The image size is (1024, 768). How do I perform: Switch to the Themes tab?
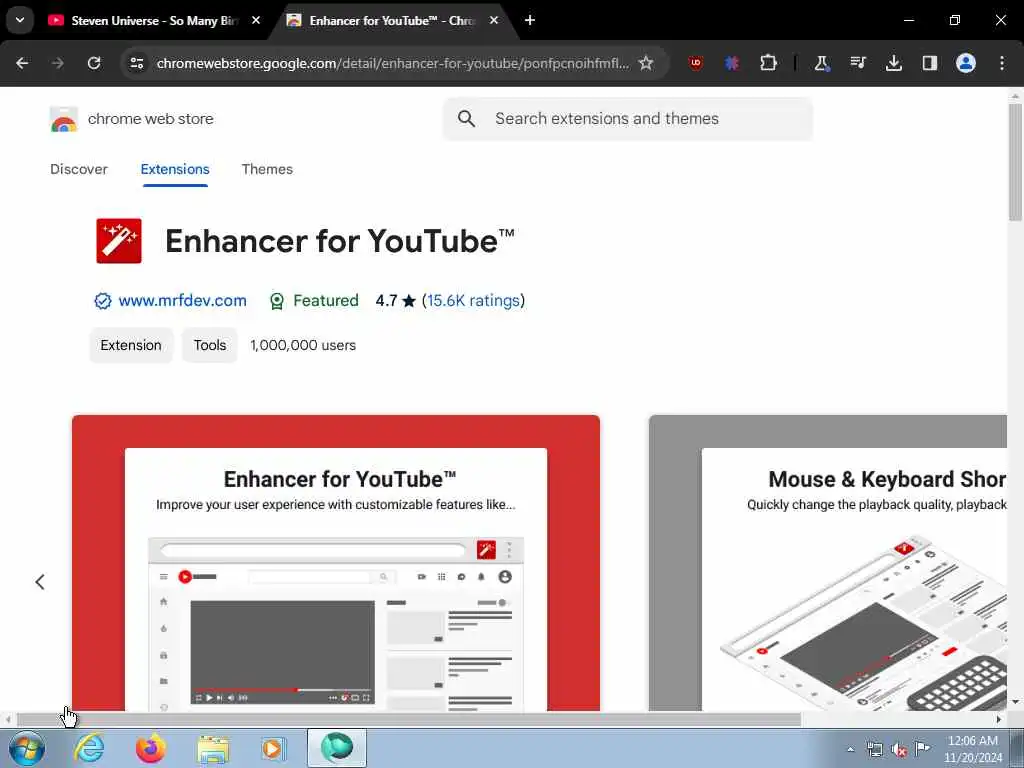click(x=267, y=169)
